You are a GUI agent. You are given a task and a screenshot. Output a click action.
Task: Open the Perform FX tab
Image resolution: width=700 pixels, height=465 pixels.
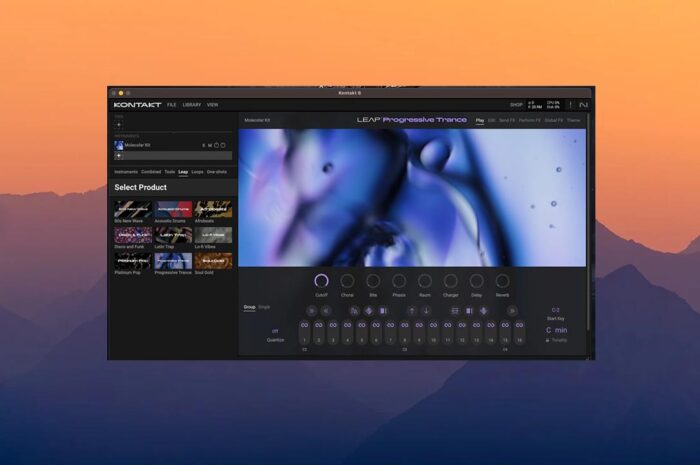(529, 120)
